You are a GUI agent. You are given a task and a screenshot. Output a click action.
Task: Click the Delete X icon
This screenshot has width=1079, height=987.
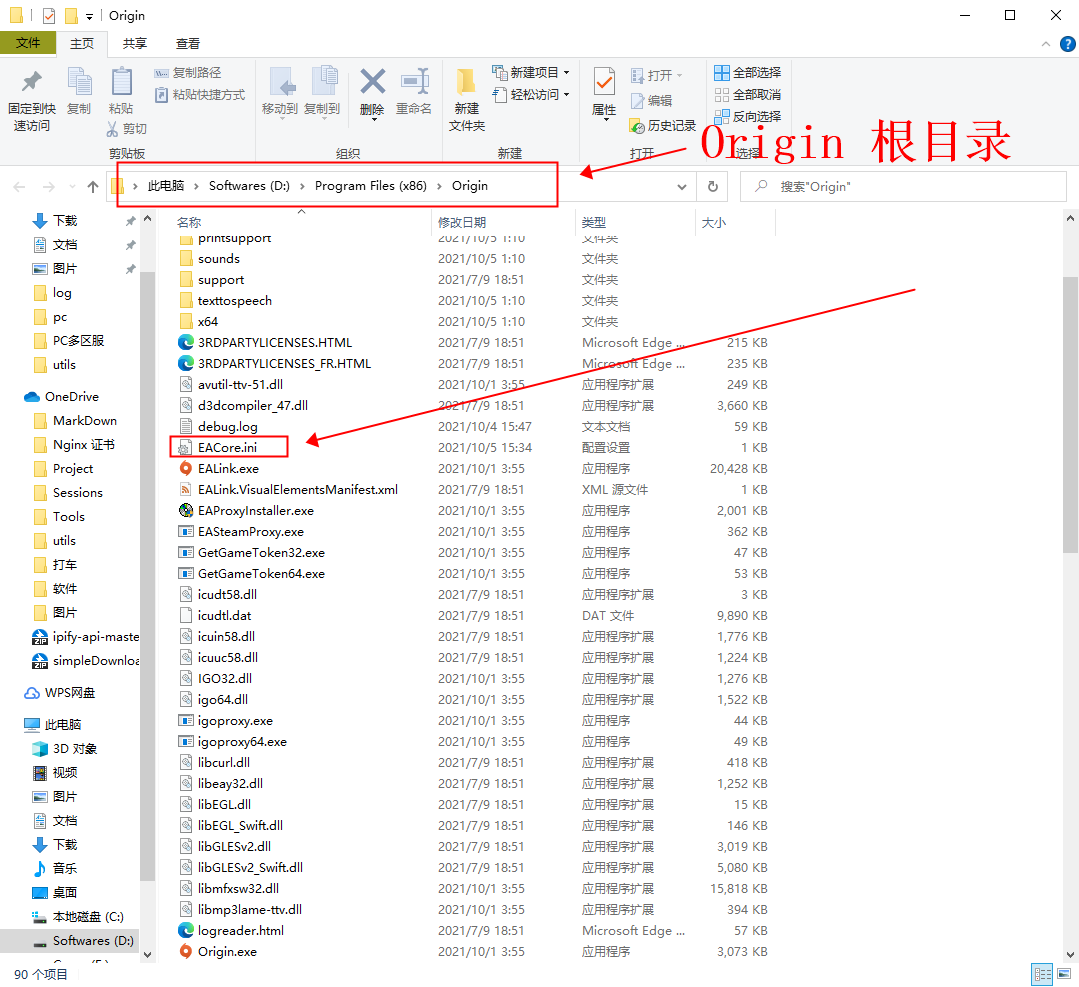tap(373, 82)
